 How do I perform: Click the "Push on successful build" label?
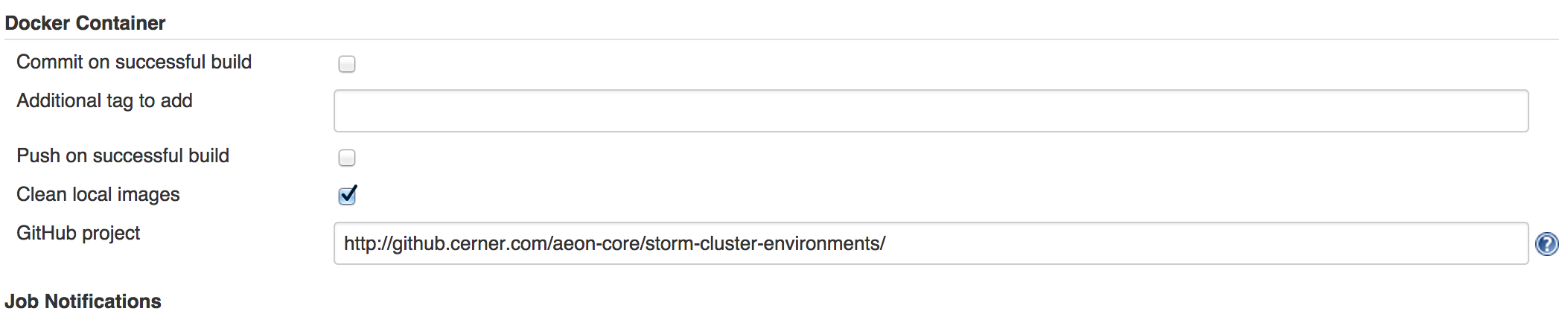tap(123, 156)
